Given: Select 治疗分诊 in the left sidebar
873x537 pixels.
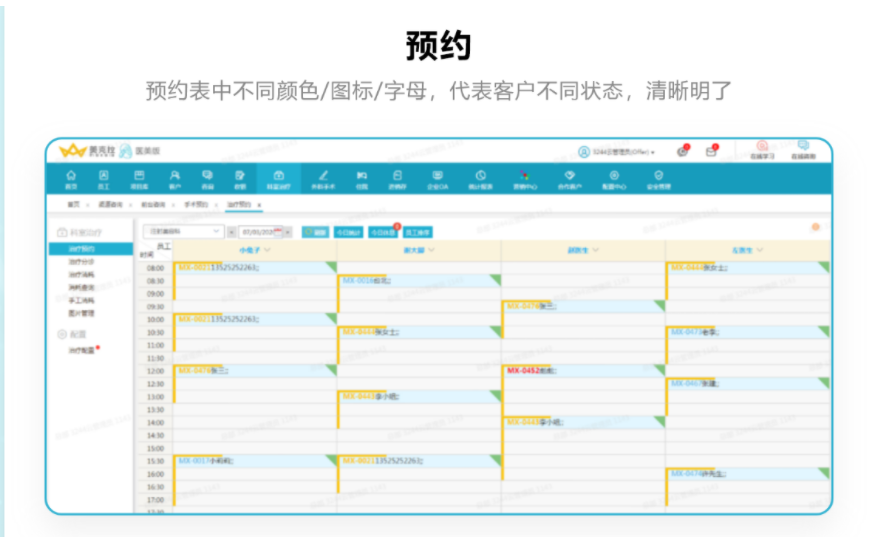Looking at the screenshot, I should point(81,262).
